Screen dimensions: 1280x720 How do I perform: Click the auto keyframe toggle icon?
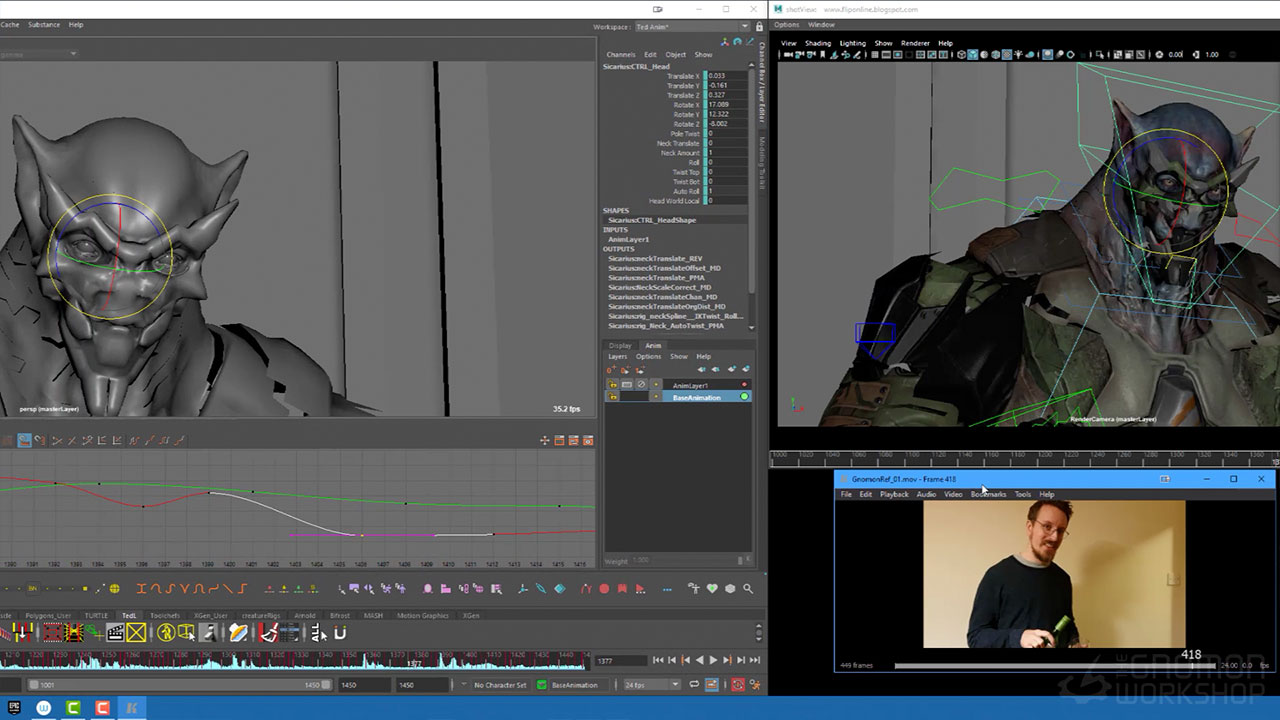tap(738, 685)
